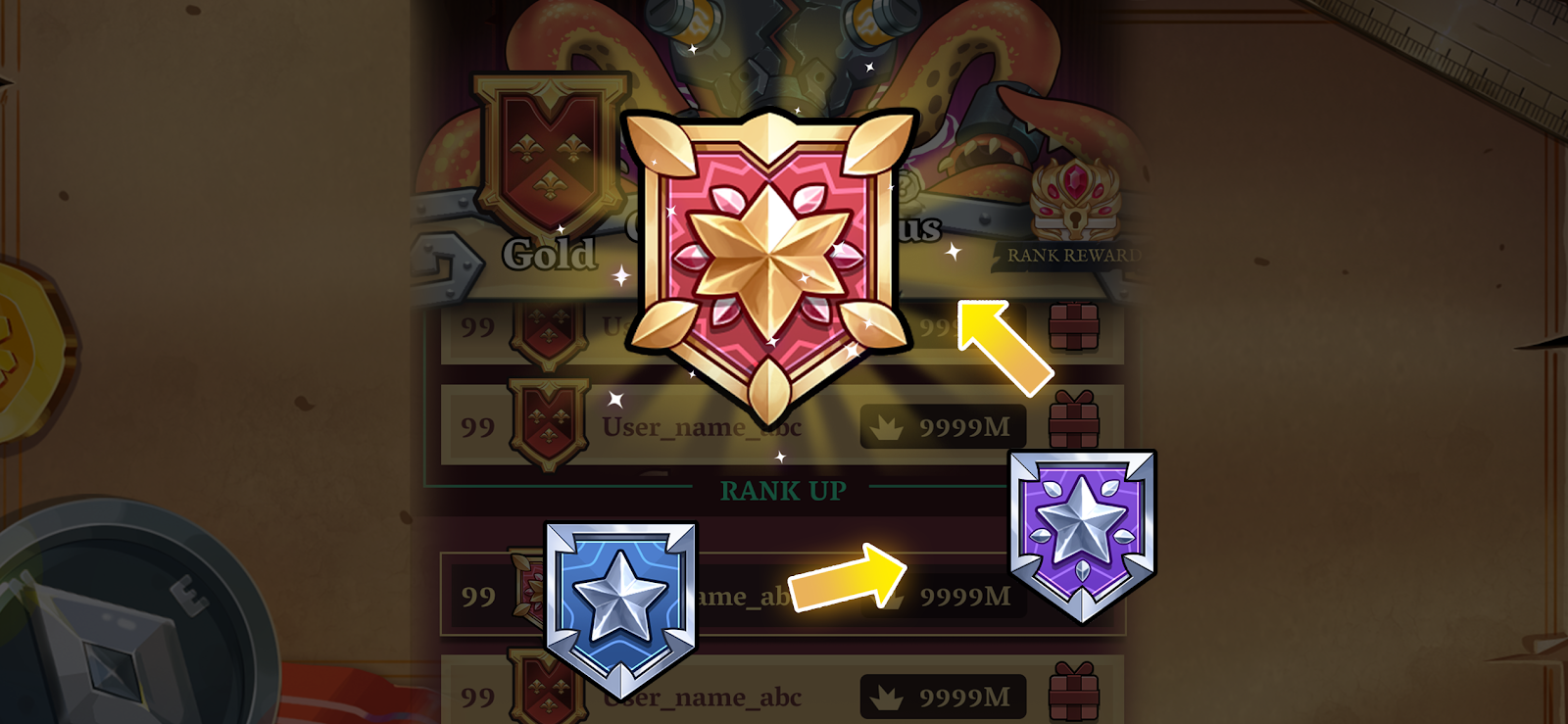Tap the 9999M score in the bottom row
Screen dimensions: 1568x724
[x=964, y=698]
